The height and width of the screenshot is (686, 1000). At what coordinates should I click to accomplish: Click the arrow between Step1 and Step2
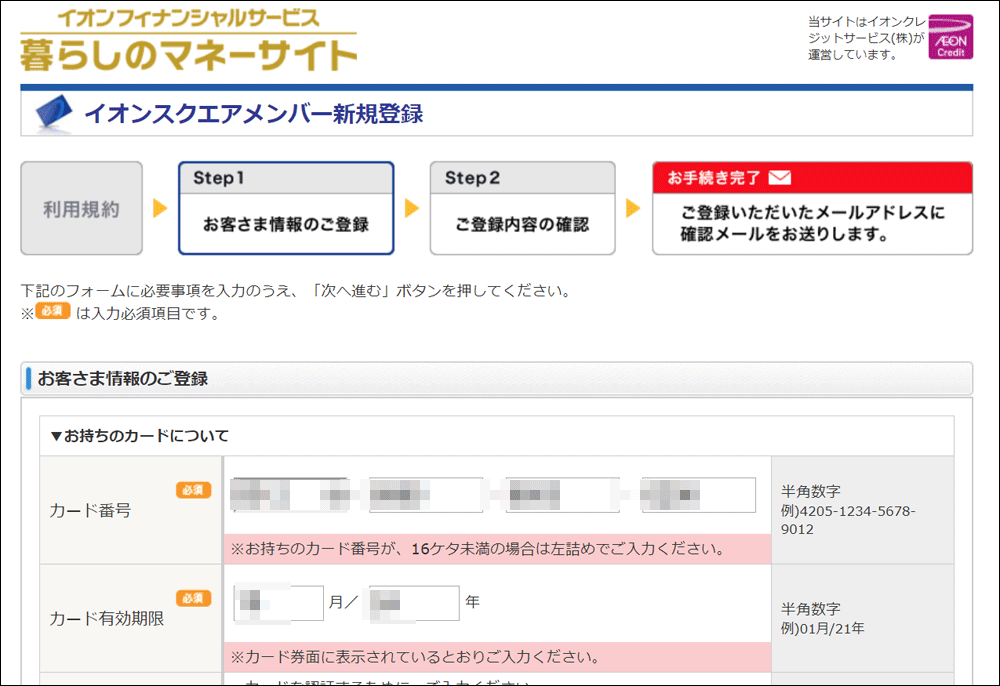click(x=412, y=208)
